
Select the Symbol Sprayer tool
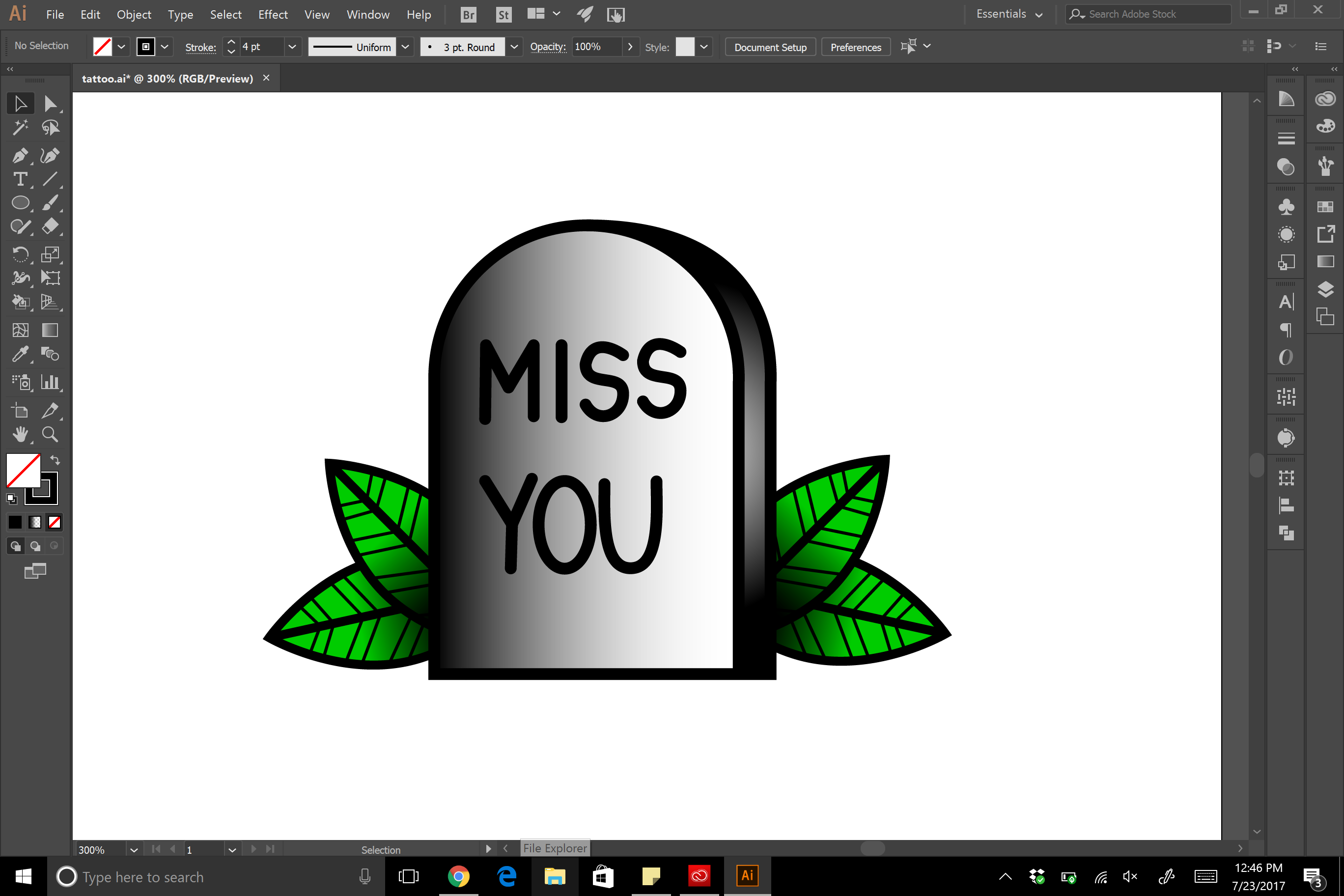[21, 382]
